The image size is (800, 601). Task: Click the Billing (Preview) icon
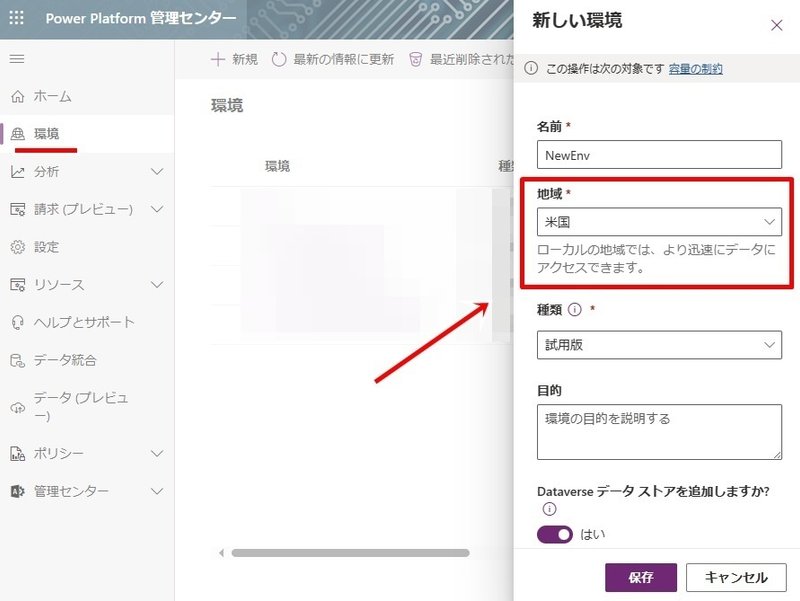coord(17,209)
